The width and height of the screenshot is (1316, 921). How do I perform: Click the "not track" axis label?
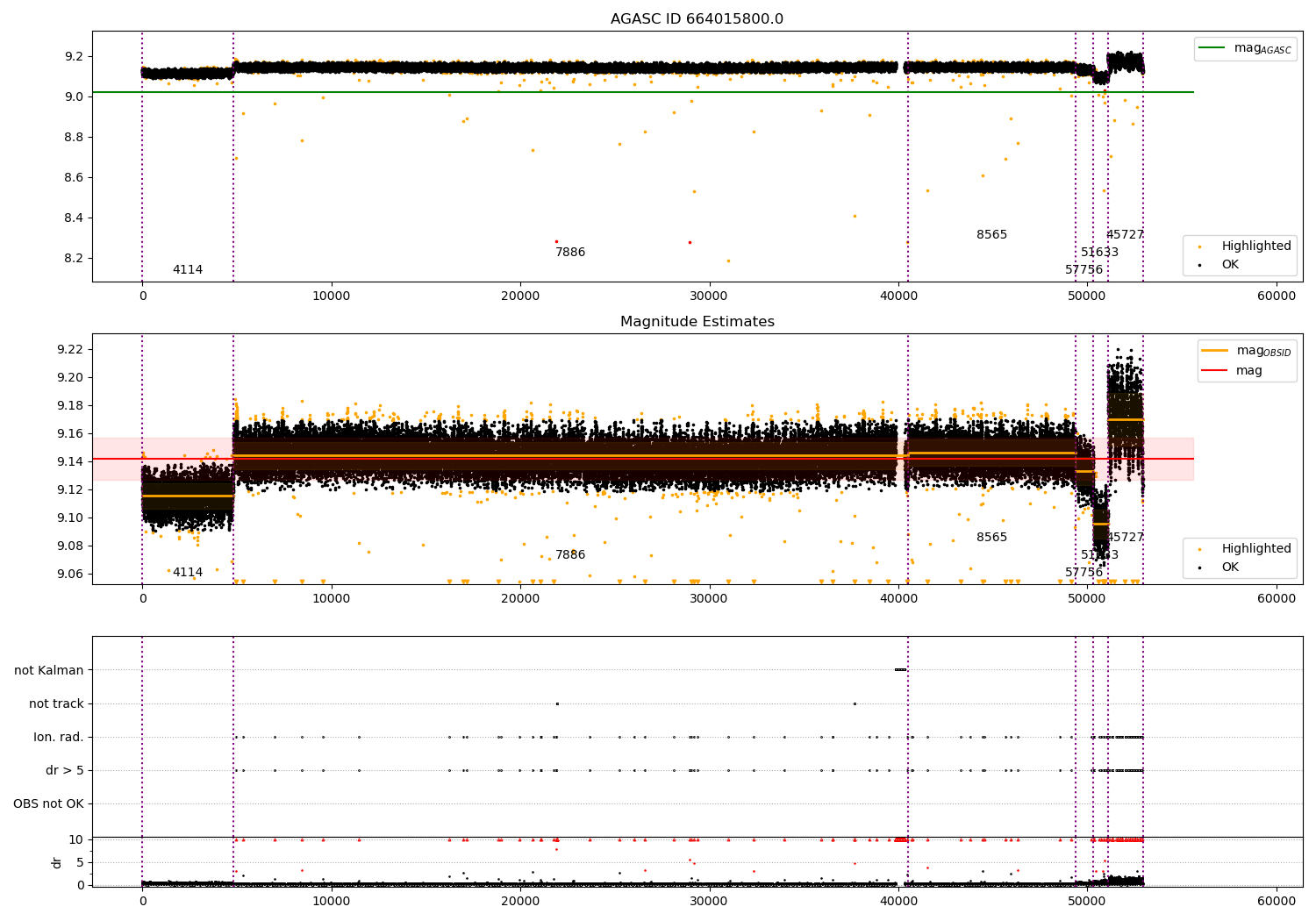pyautogui.click(x=56, y=703)
